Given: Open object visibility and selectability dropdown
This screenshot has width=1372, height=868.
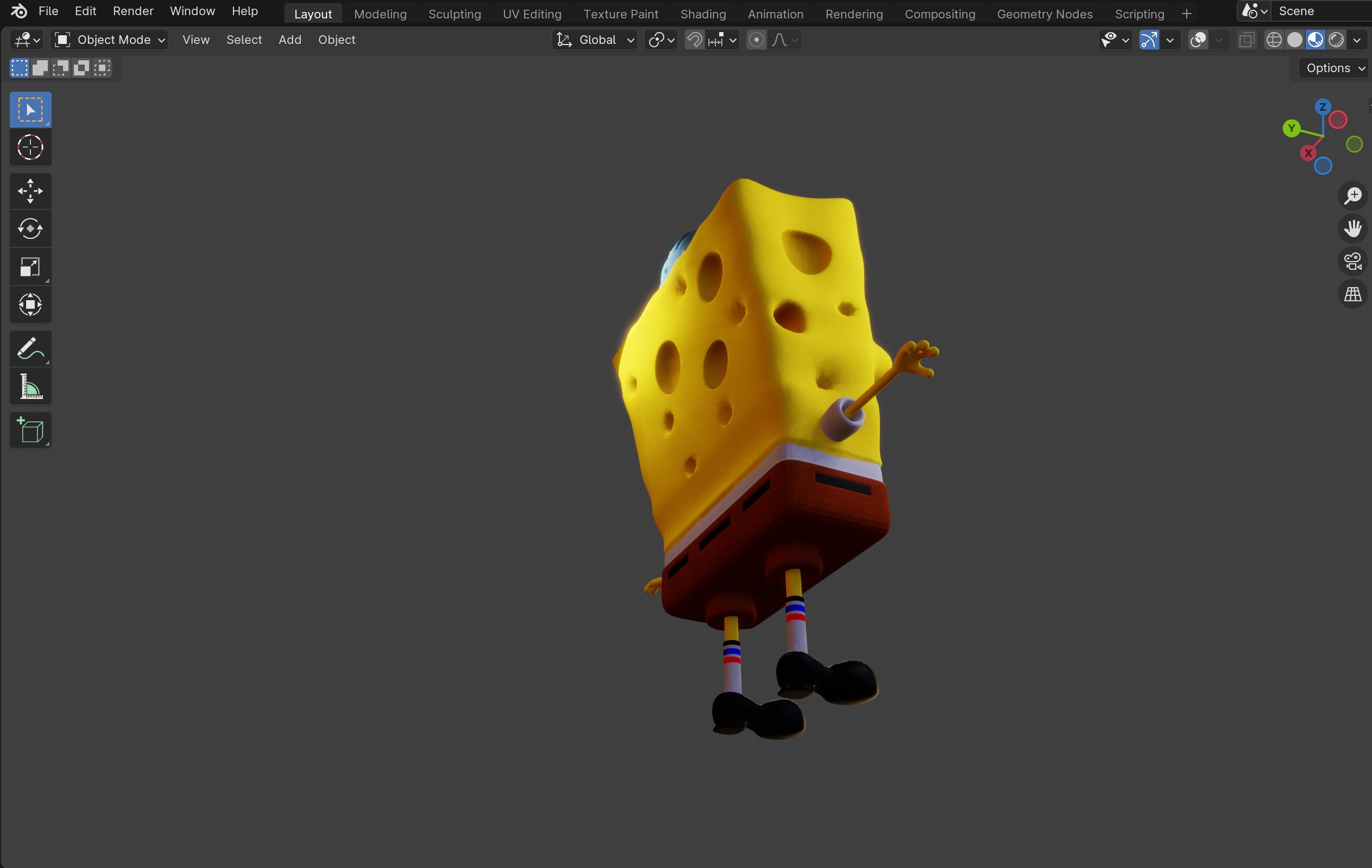Looking at the screenshot, I should coord(1115,40).
